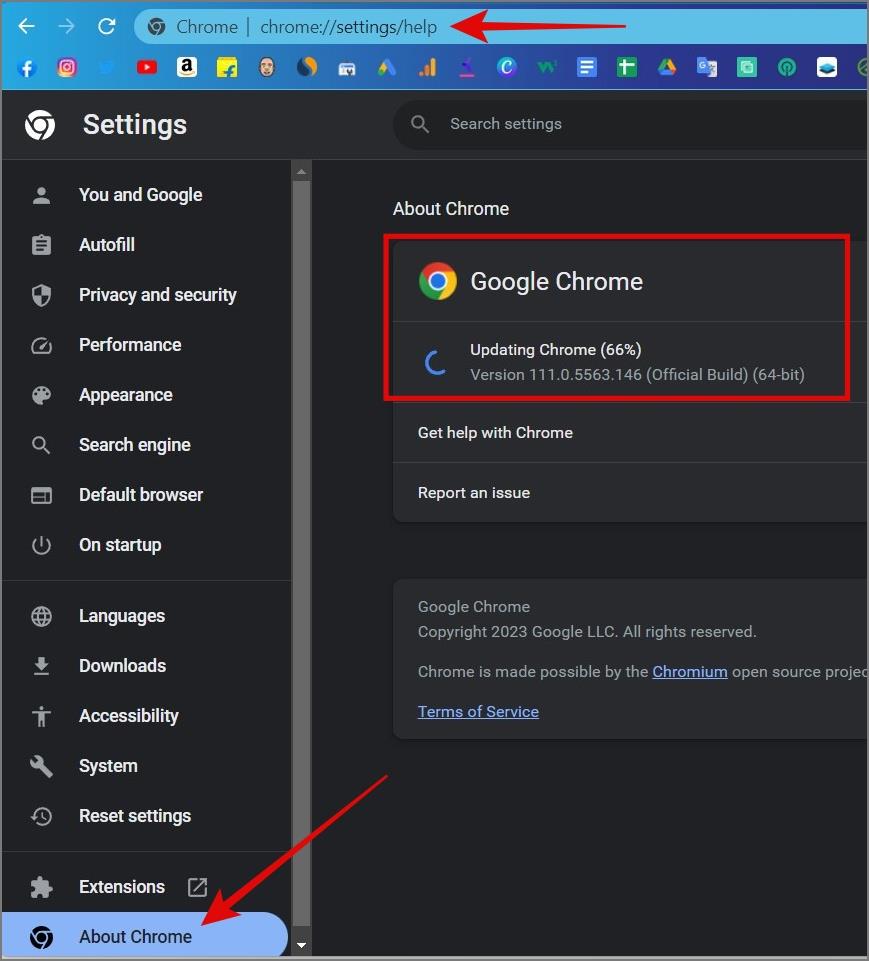Click Report an issue

click(630, 493)
